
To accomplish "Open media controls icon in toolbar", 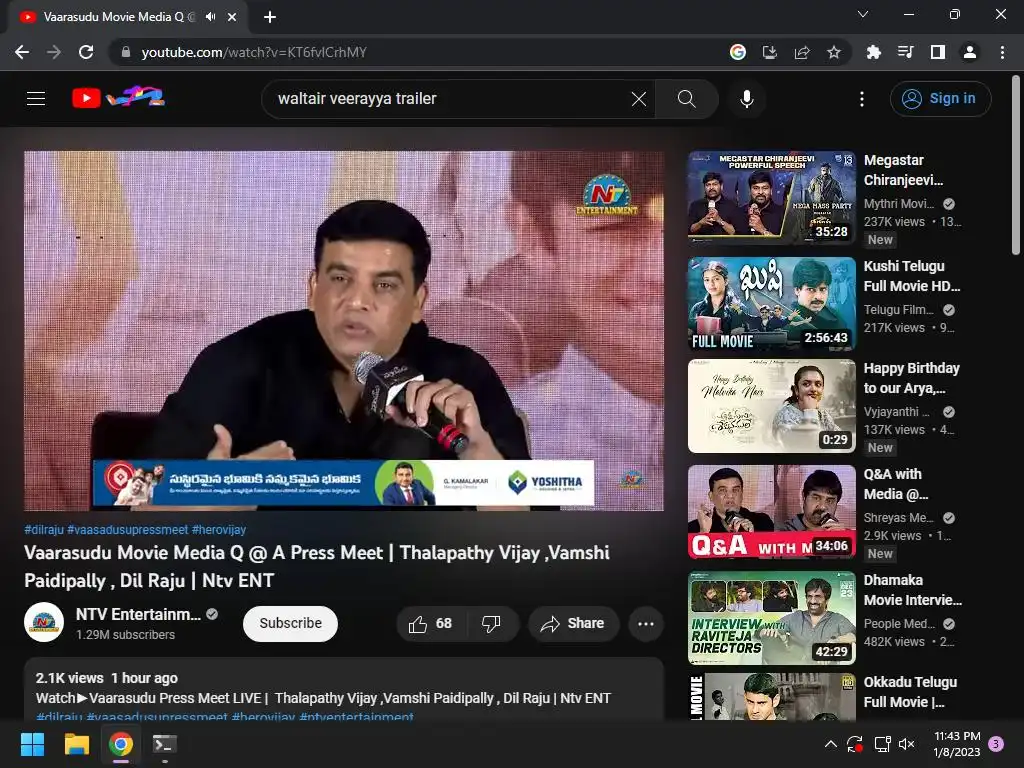I will point(905,52).
